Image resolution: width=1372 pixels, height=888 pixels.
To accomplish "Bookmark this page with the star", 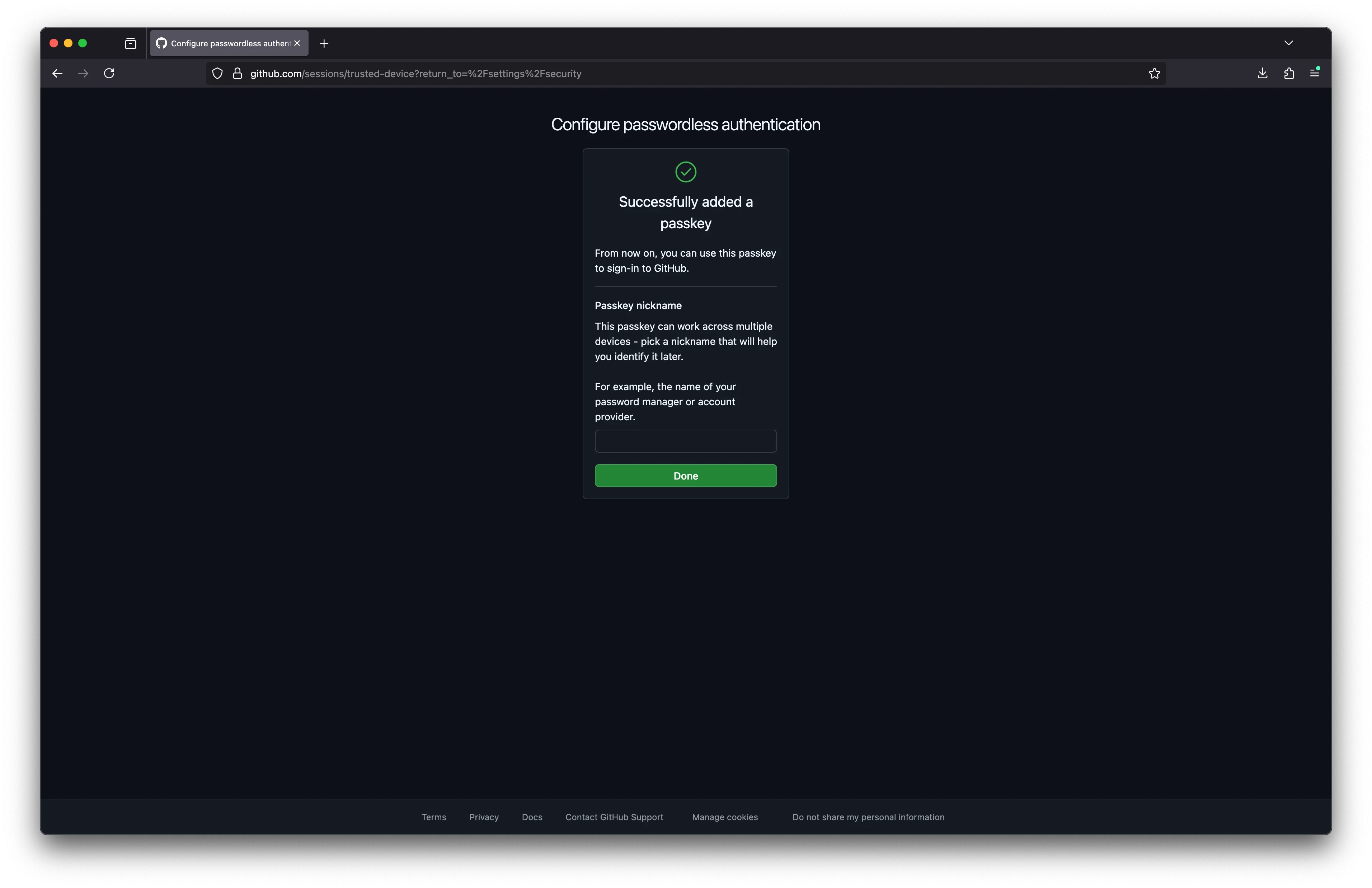I will coord(1153,73).
